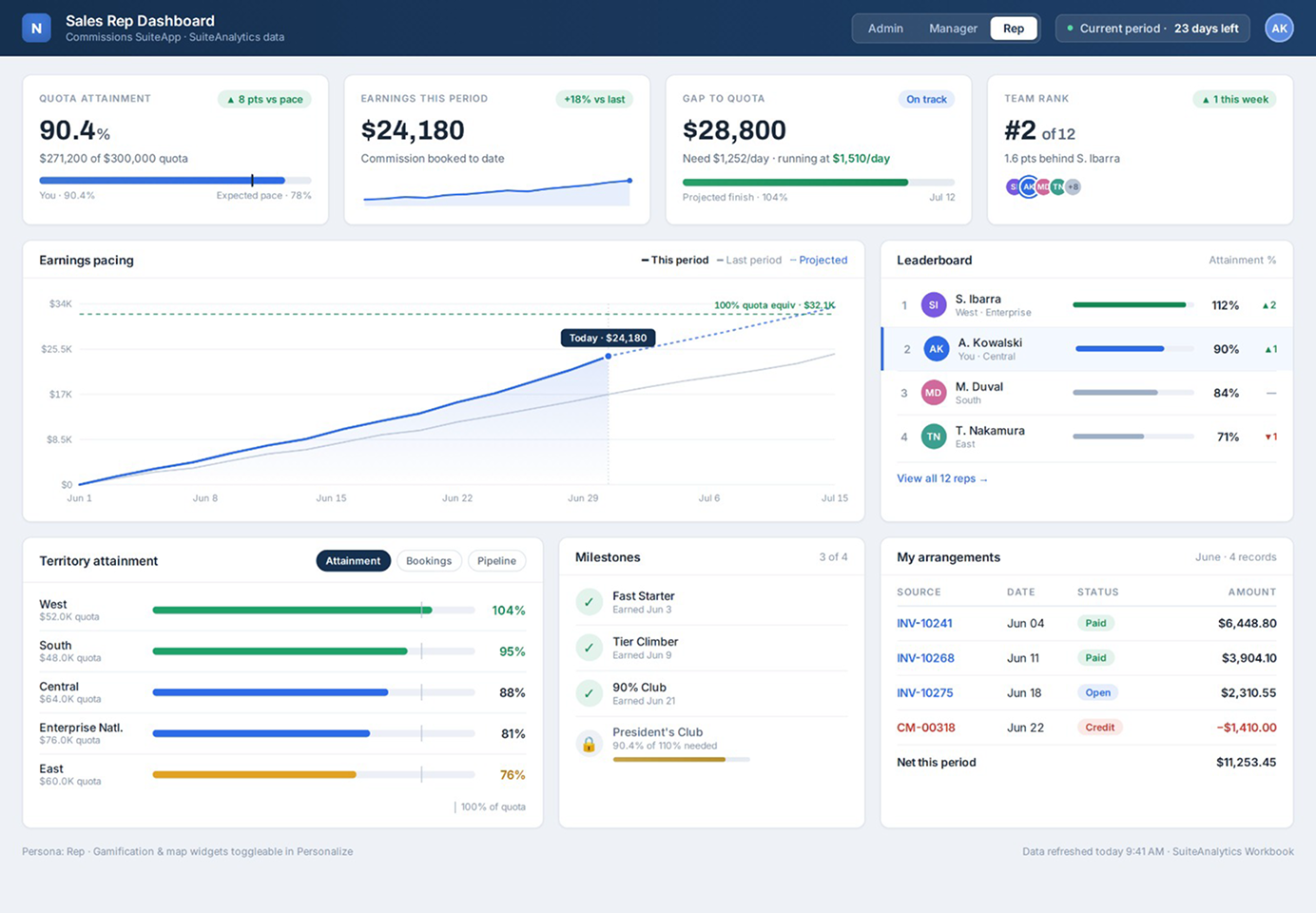The height and width of the screenshot is (913, 1316).
Task: Click the June · 4 records label
Action: [1235, 557]
